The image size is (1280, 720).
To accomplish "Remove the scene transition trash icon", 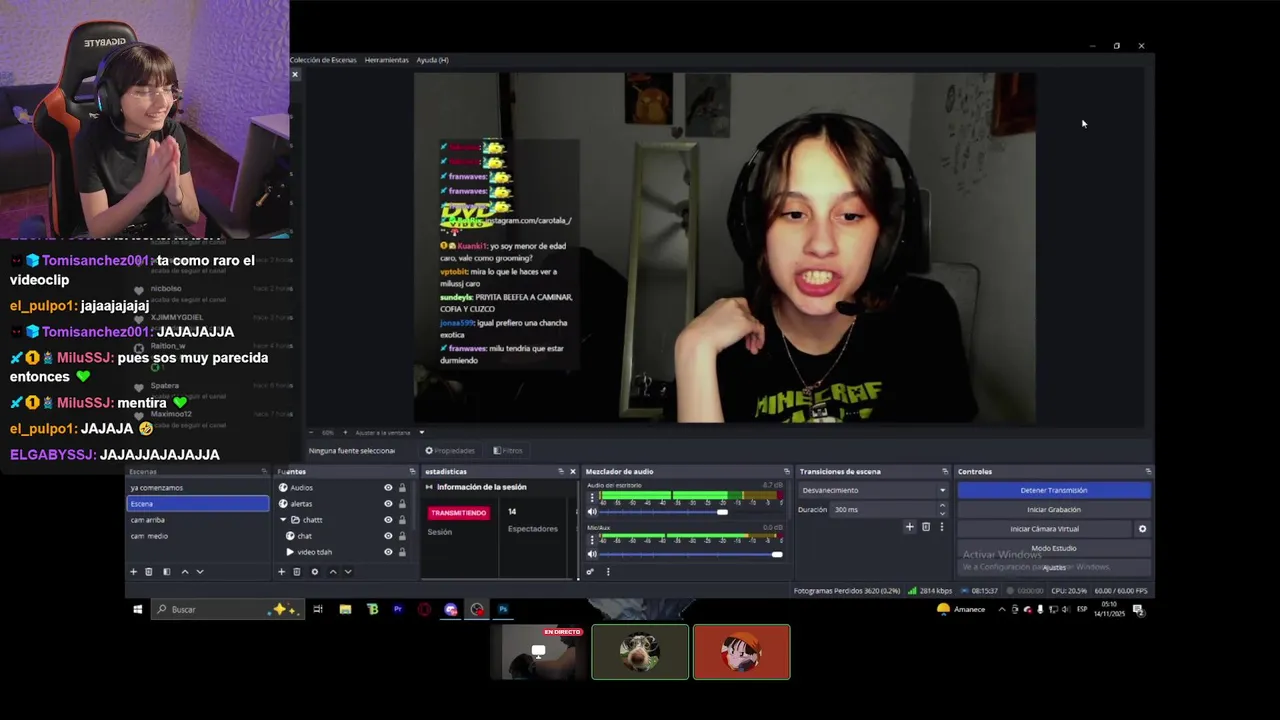I will click(x=926, y=527).
